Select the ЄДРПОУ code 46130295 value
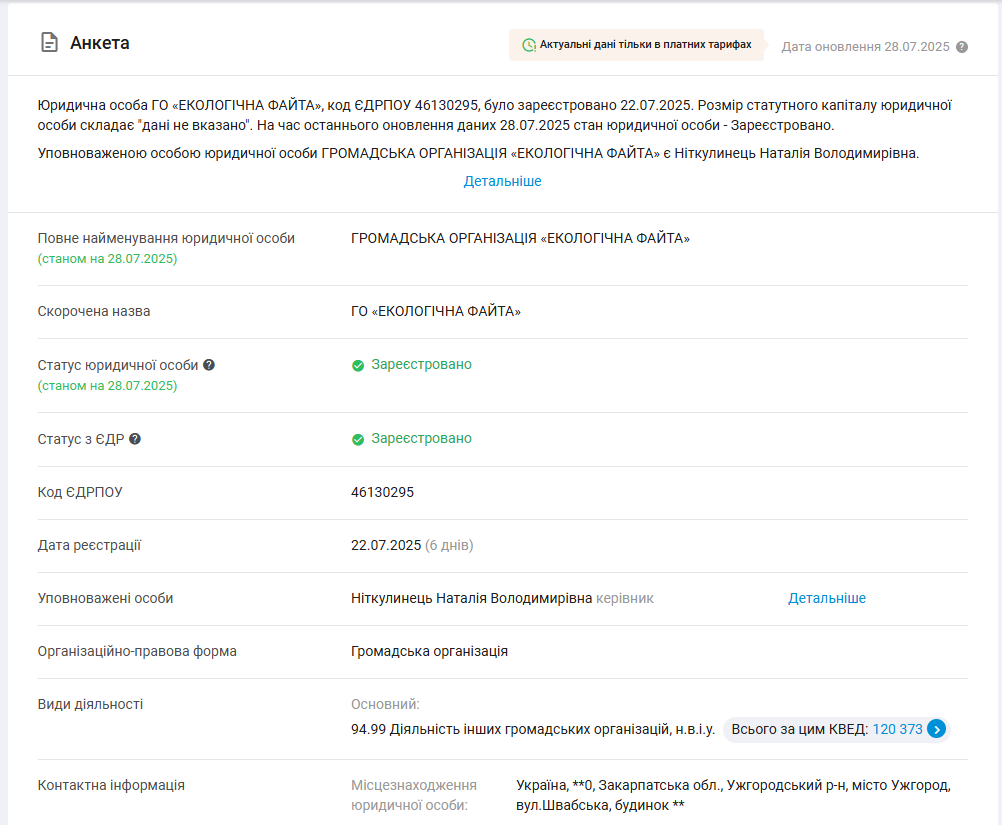This screenshot has height=825, width=1002. (382, 492)
